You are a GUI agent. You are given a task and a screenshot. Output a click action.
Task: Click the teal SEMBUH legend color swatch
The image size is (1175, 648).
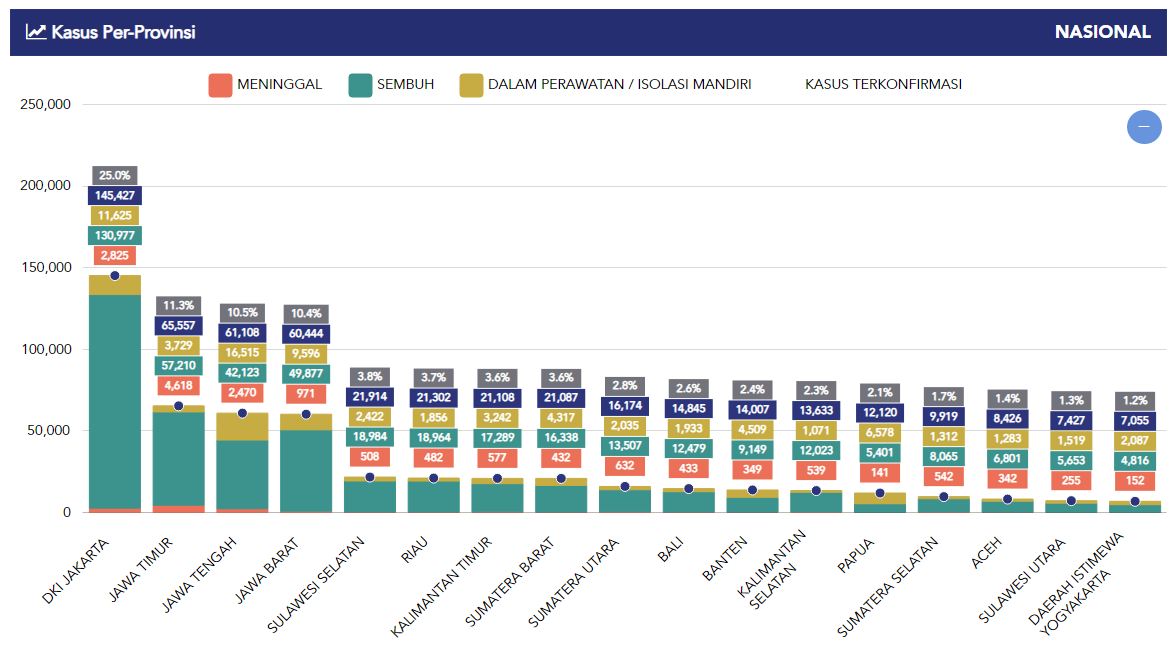click(360, 85)
